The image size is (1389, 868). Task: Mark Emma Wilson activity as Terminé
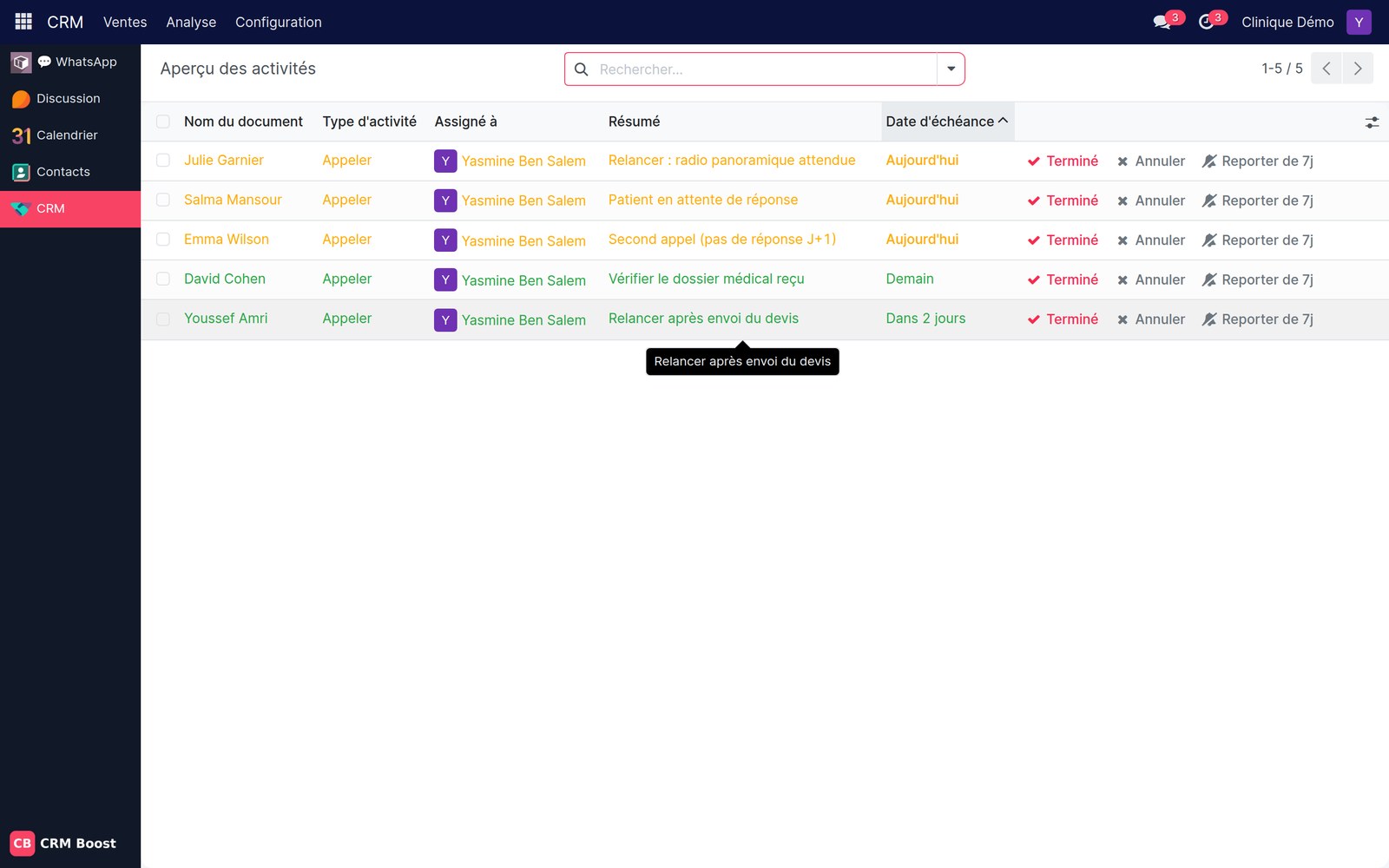1063,240
